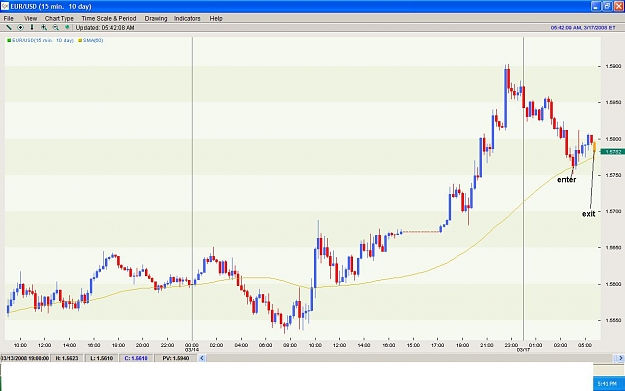Click the 'C: 1.5610' status cell
Image resolution: width=625 pixels, height=391 pixels.
(x=136, y=358)
